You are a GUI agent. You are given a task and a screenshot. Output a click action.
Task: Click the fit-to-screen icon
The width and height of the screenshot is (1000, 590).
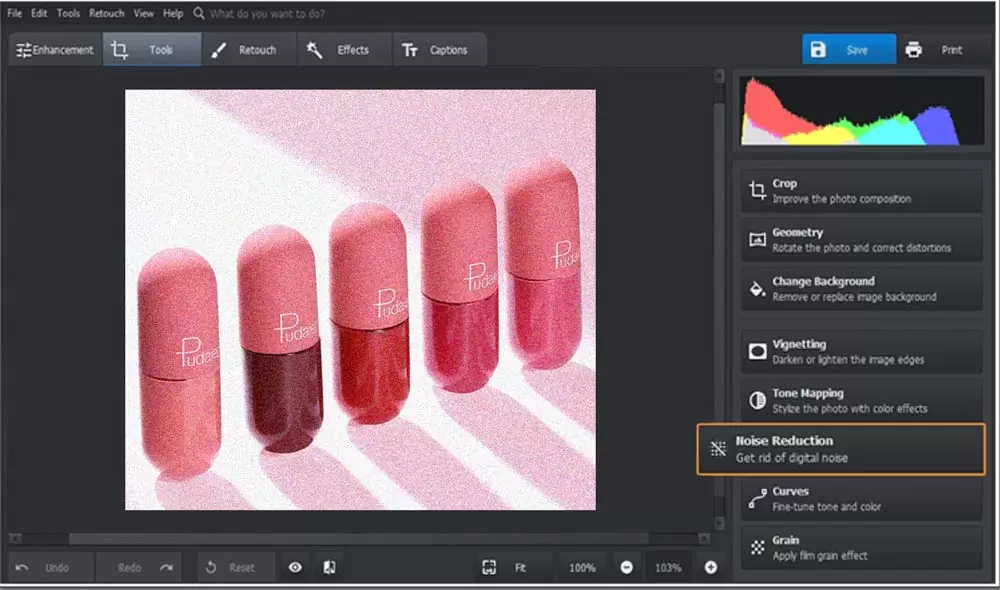tap(489, 567)
